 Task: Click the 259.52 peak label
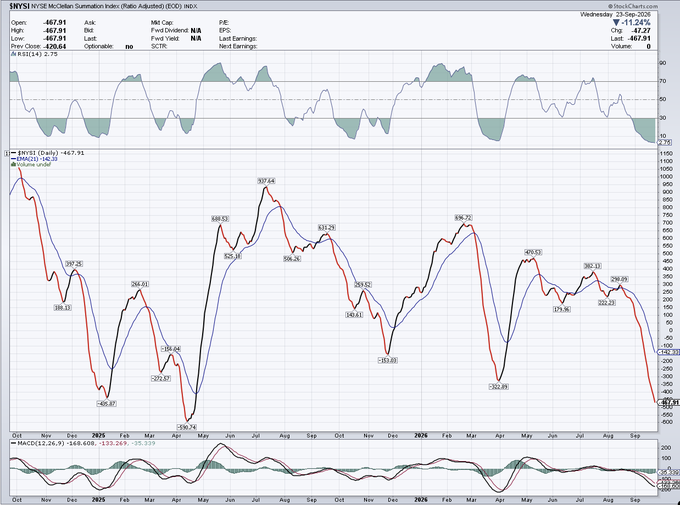363,285
